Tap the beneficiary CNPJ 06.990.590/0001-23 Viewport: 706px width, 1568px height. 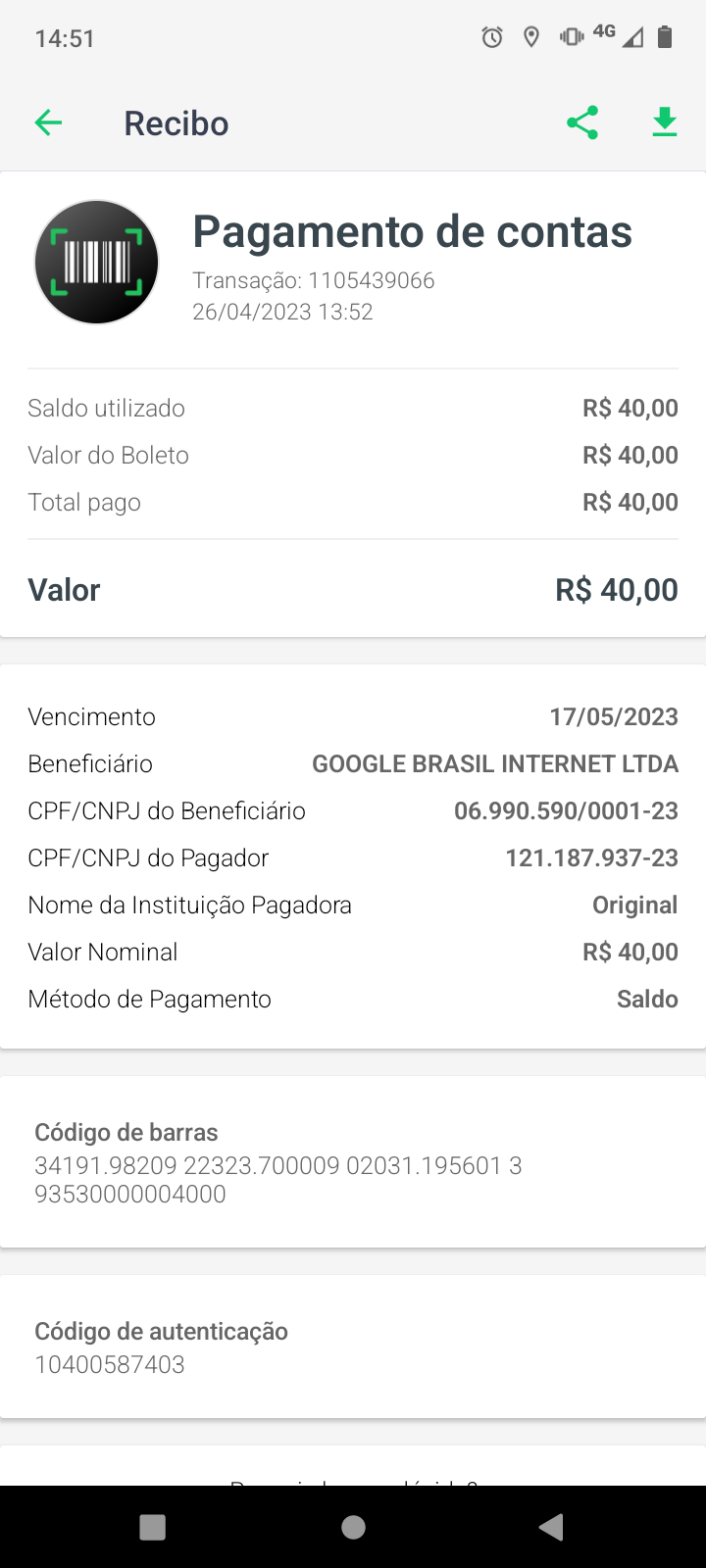pyautogui.click(x=566, y=810)
